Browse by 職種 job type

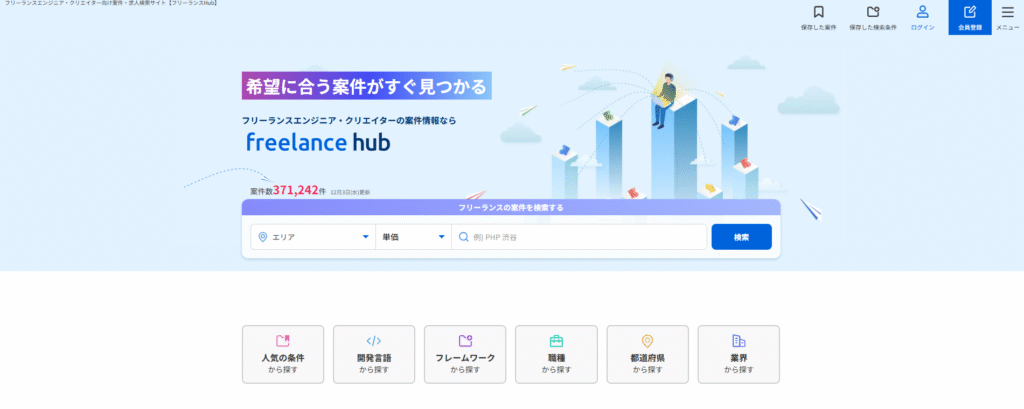556,354
